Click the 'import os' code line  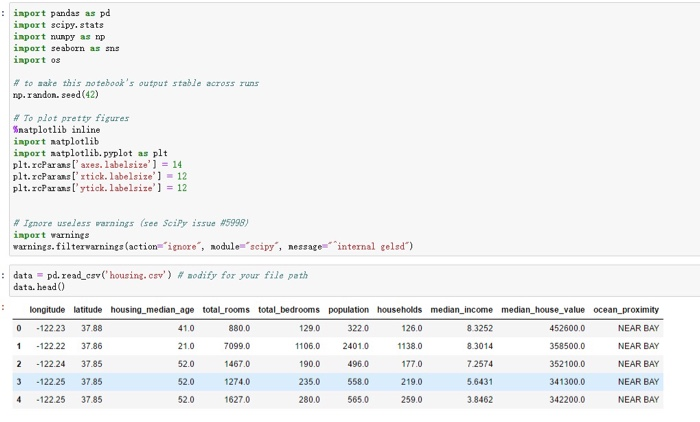pos(37,60)
